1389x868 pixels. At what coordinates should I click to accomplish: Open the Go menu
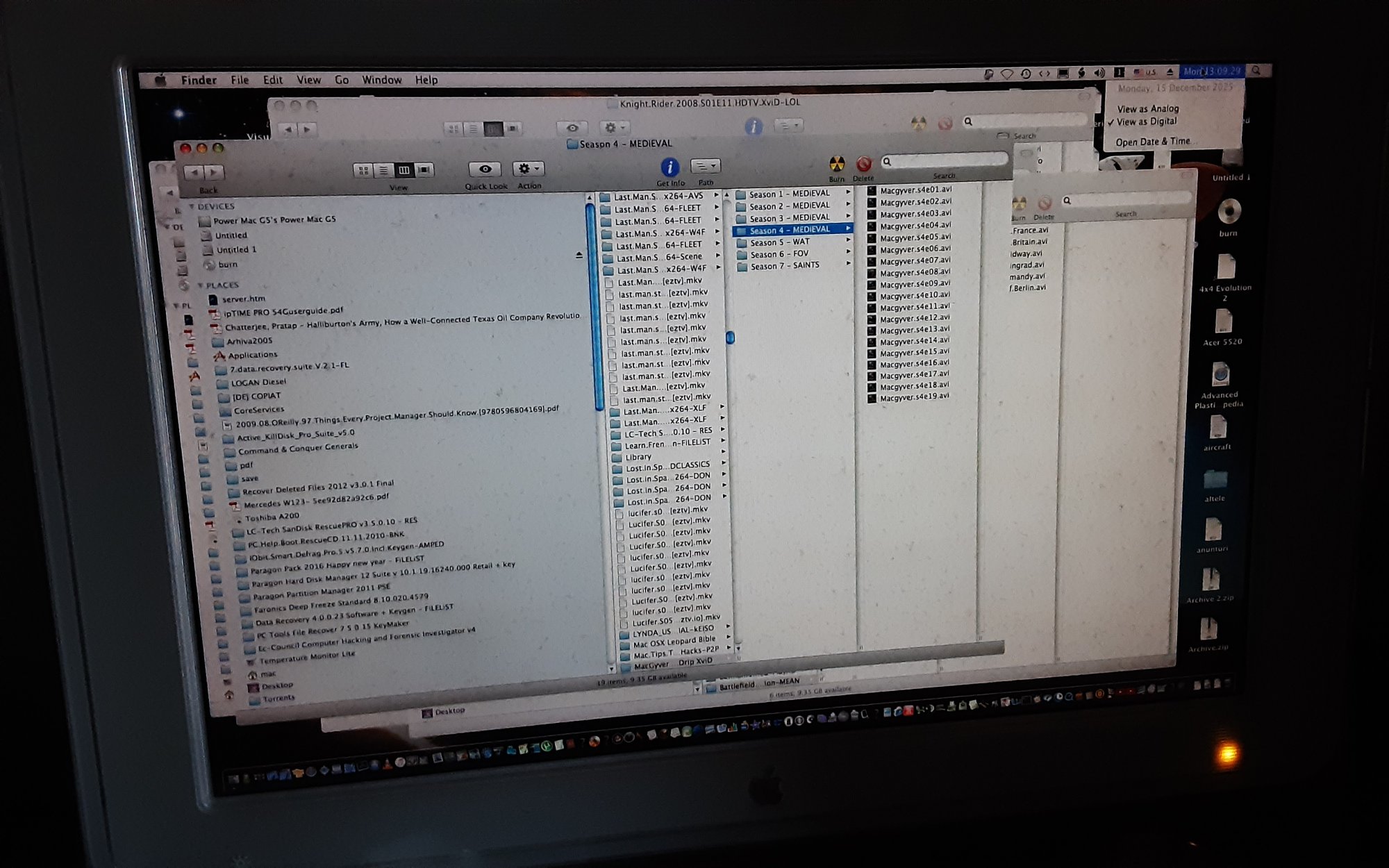[x=342, y=80]
